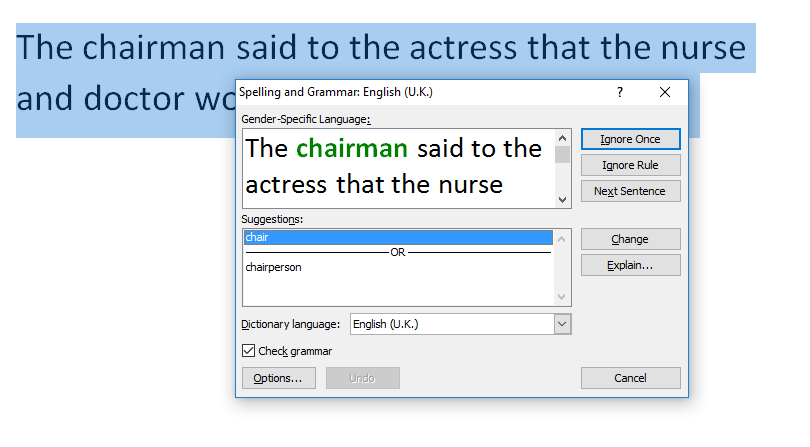Click the green flagged word "chairman"
810x447 pixels.
point(352,149)
